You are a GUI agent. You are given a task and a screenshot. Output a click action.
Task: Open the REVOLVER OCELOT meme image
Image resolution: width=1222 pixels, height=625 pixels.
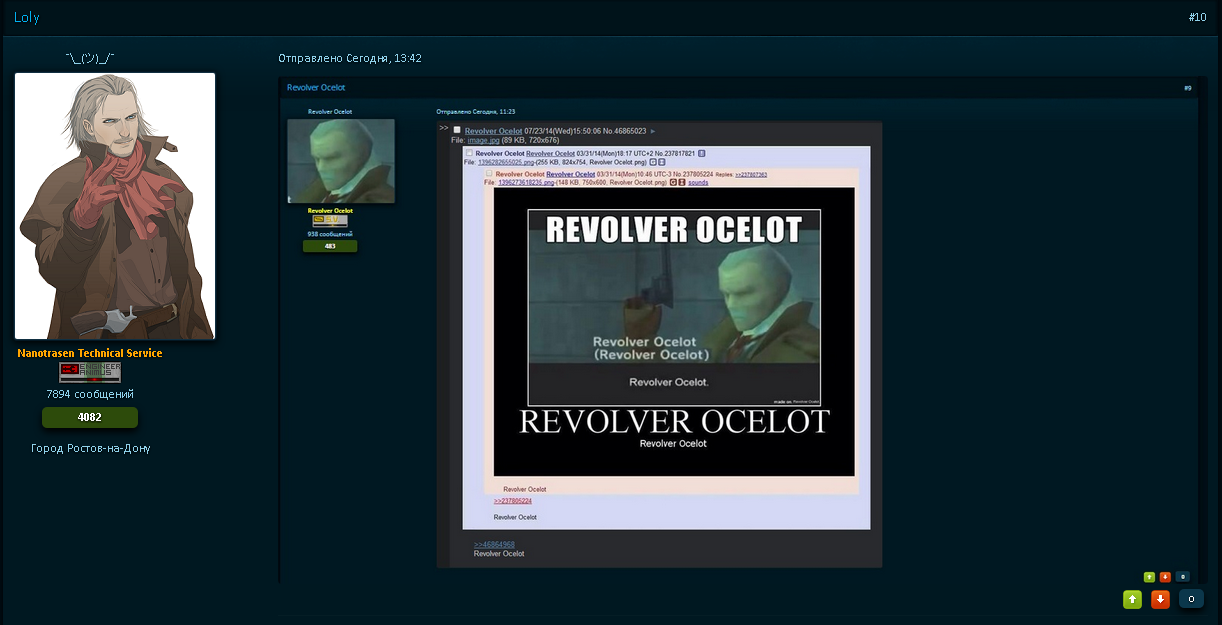point(674,332)
